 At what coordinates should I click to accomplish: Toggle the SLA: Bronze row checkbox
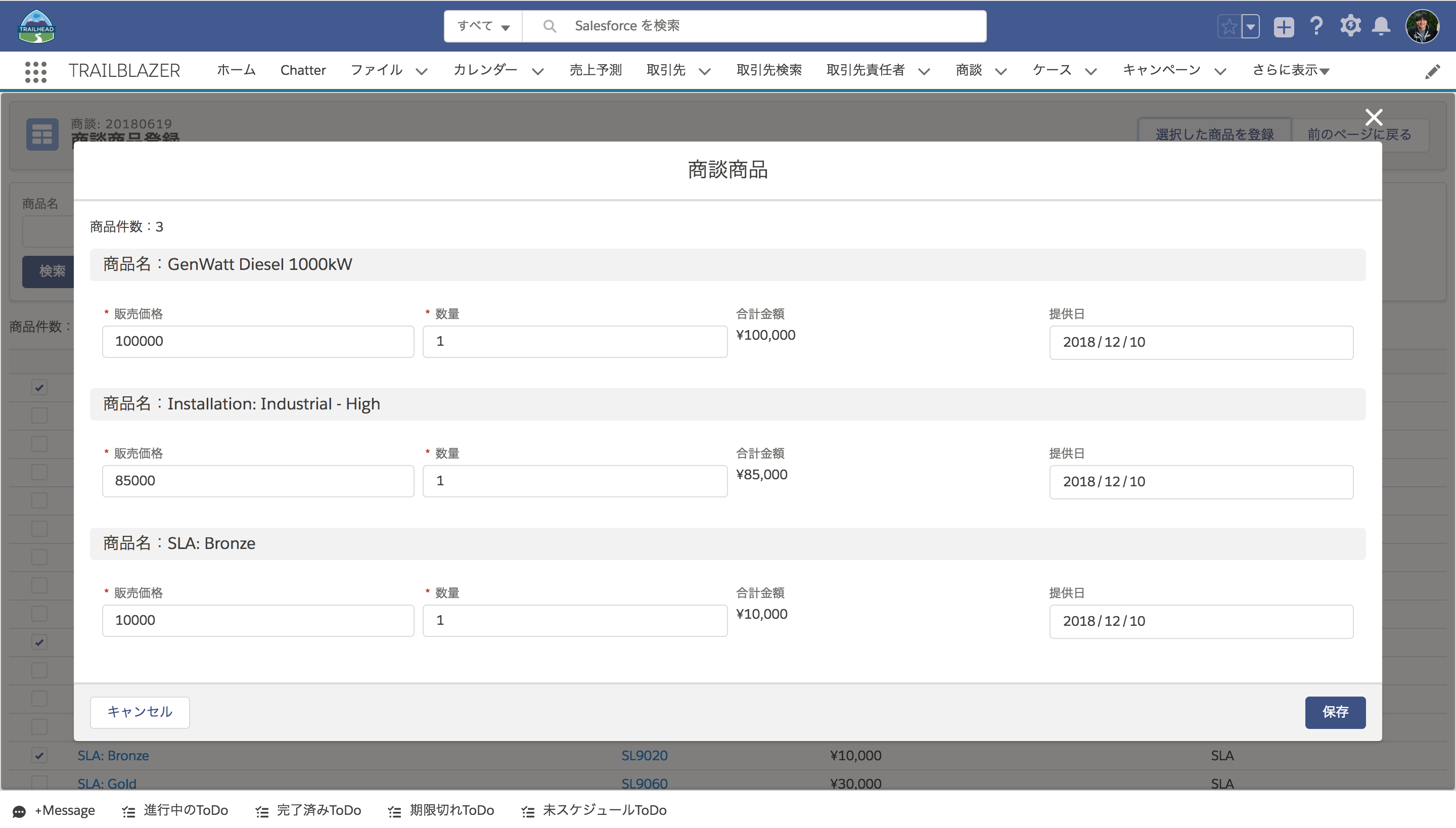(x=39, y=755)
